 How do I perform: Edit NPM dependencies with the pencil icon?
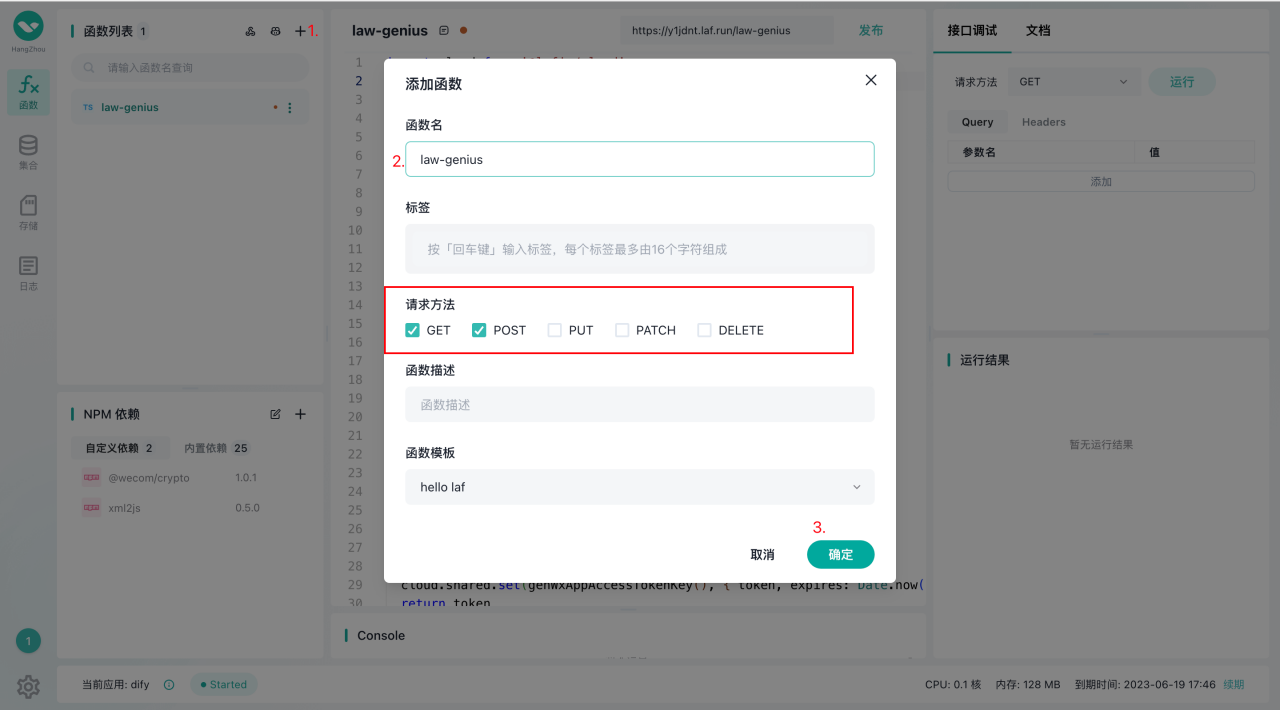[x=275, y=413]
